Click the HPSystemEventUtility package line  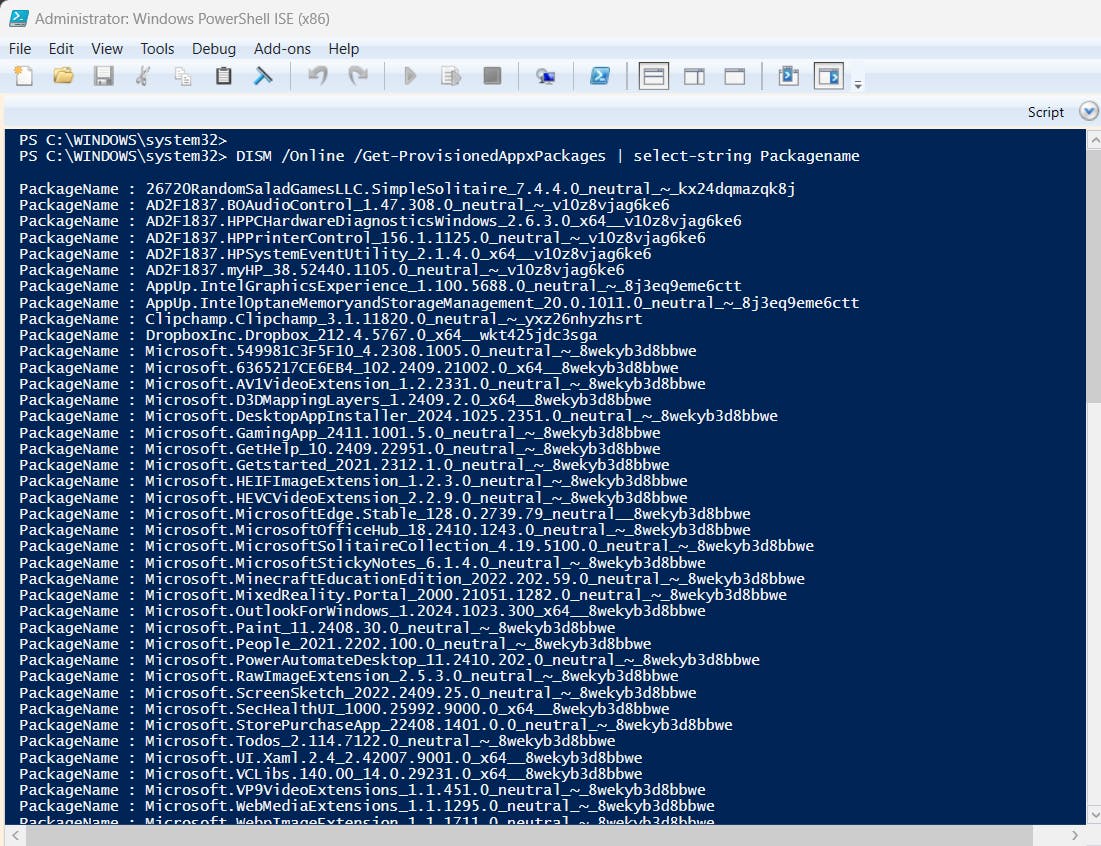335,254
